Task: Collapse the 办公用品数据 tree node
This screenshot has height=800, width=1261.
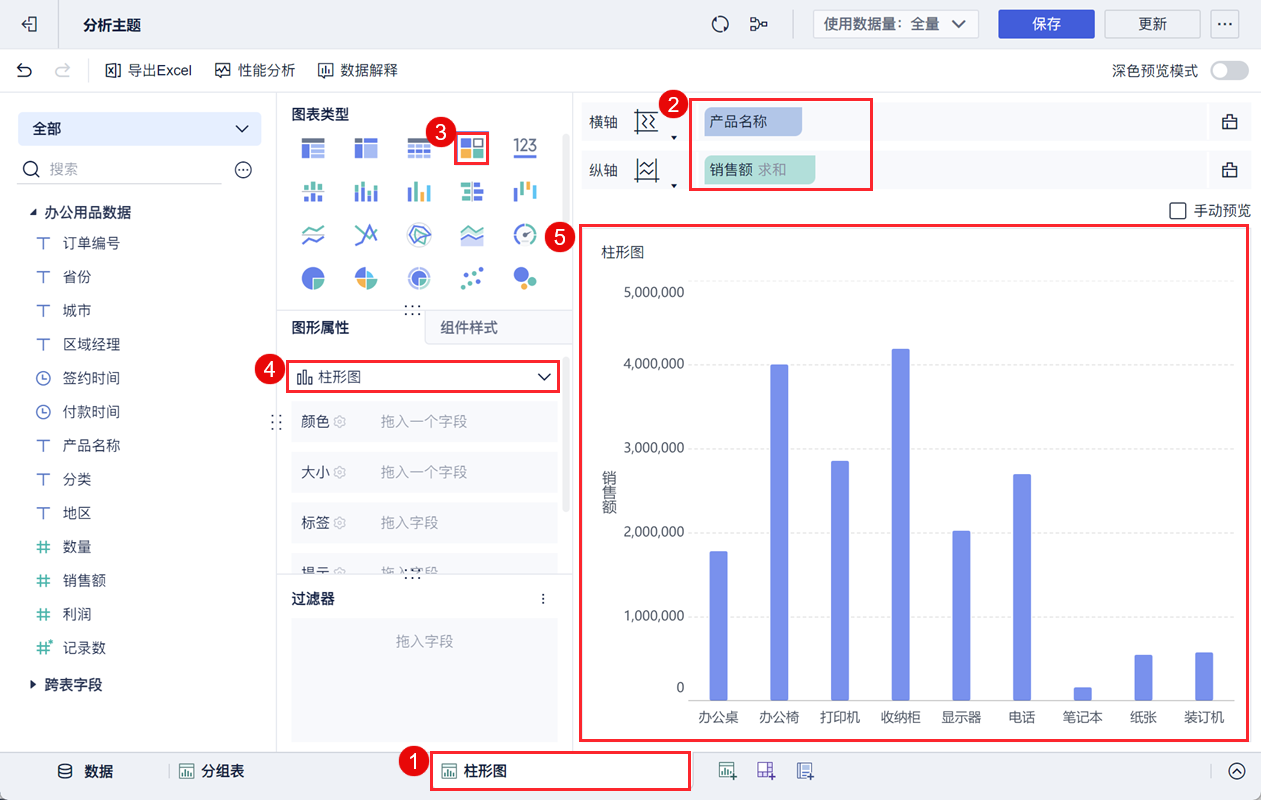Action: (x=33, y=213)
